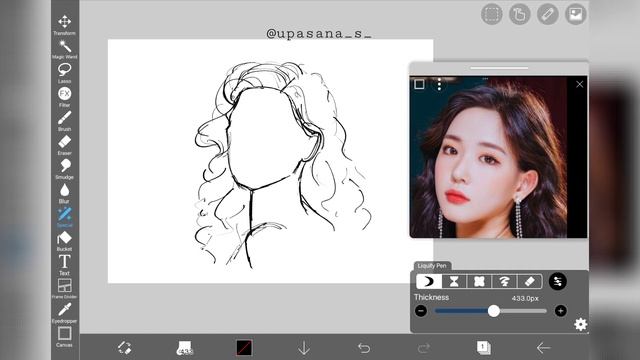Undo the last action
Image resolution: width=640 pixels, height=360 pixels.
point(364,348)
